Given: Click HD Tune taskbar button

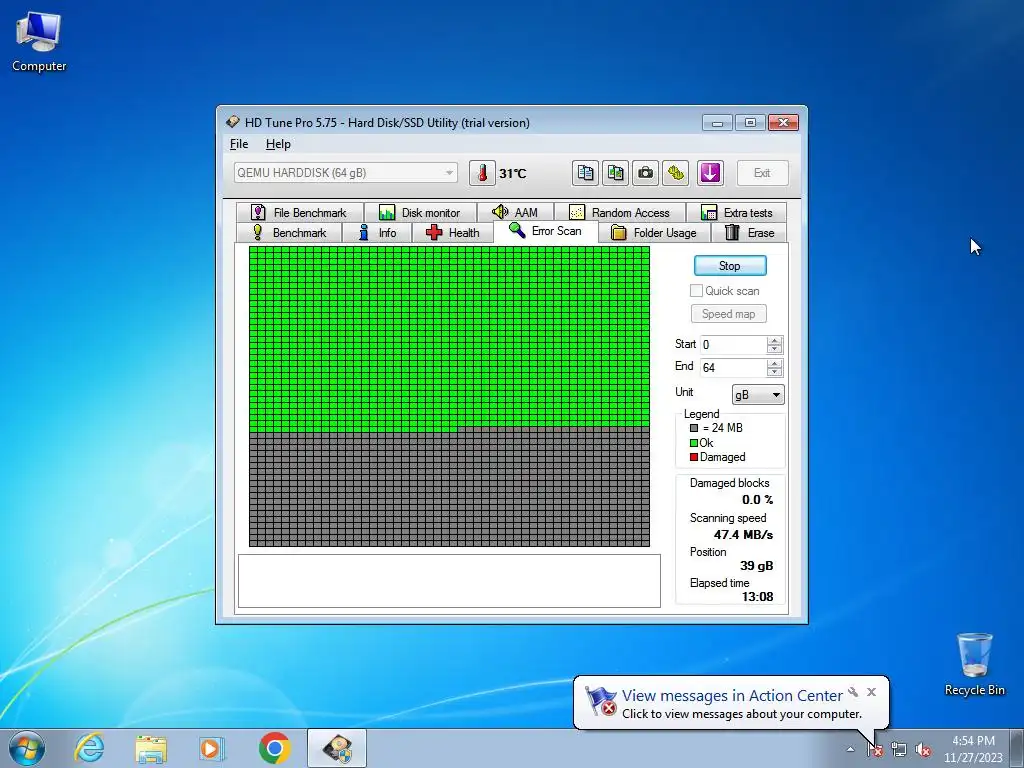Looking at the screenshot, I should tap(337, 748).
